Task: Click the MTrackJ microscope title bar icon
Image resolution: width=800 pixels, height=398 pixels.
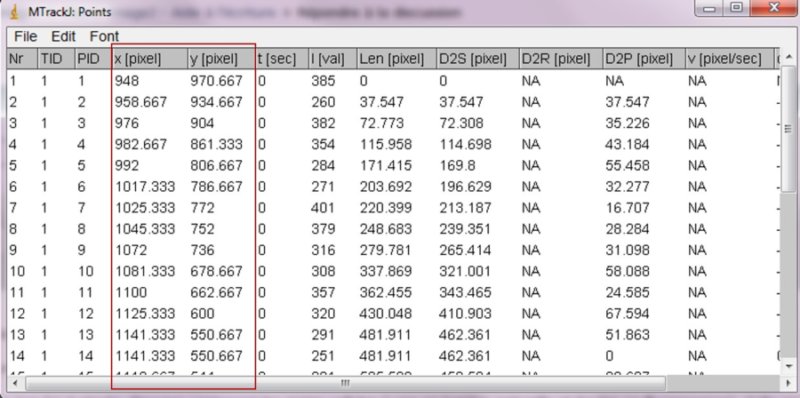Action: 15,12
